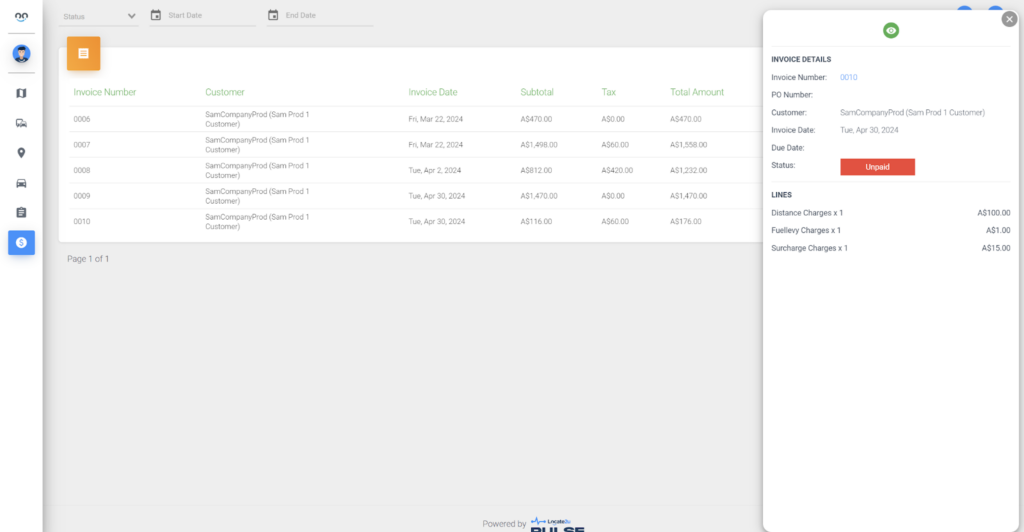The height and width of the screenshot is (532, 1024).
Task: Open the clipboard tasks icon in the sidebar
Action: point(22,213)
